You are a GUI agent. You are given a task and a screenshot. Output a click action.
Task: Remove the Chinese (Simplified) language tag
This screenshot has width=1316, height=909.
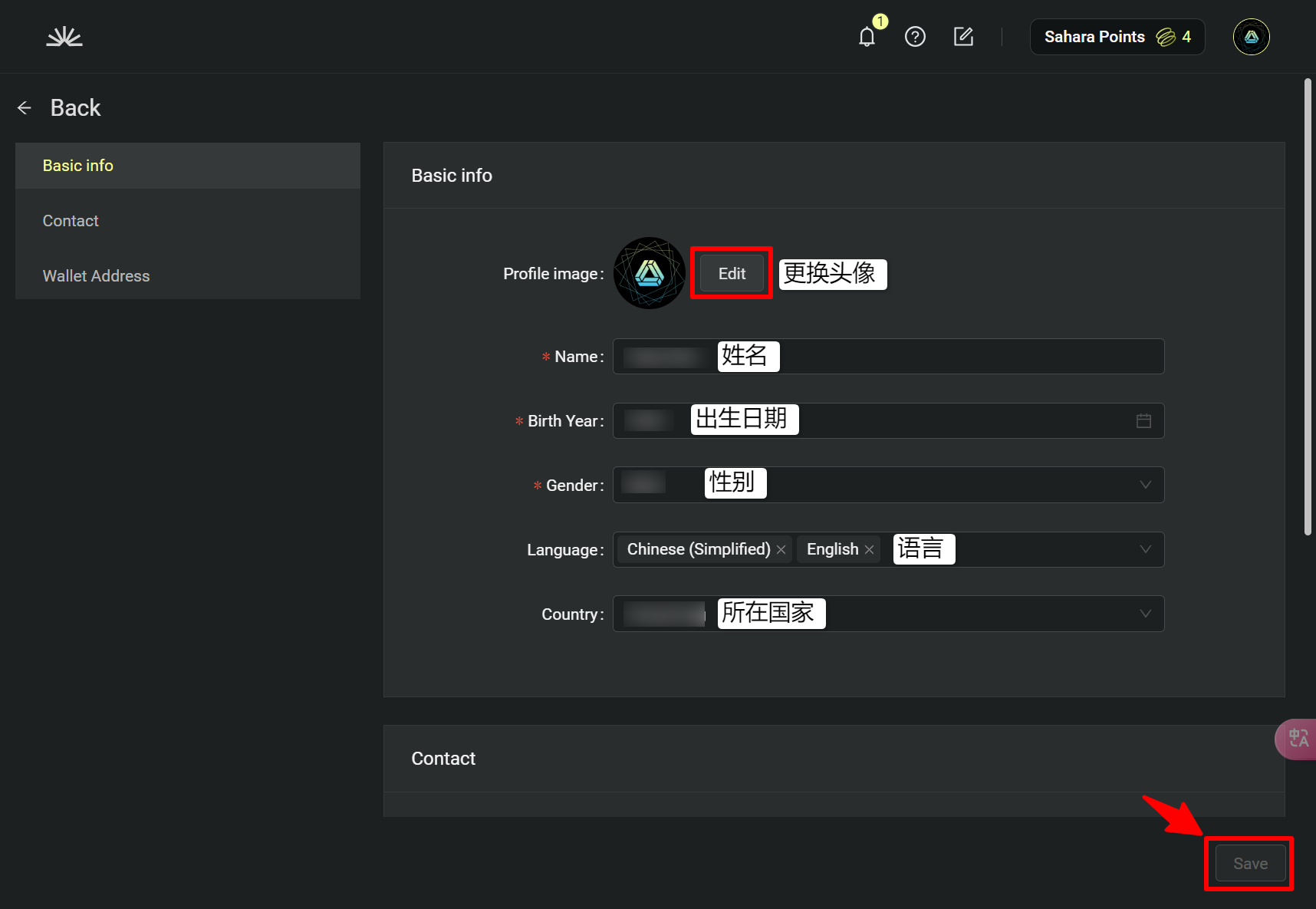tap(781, 550)
